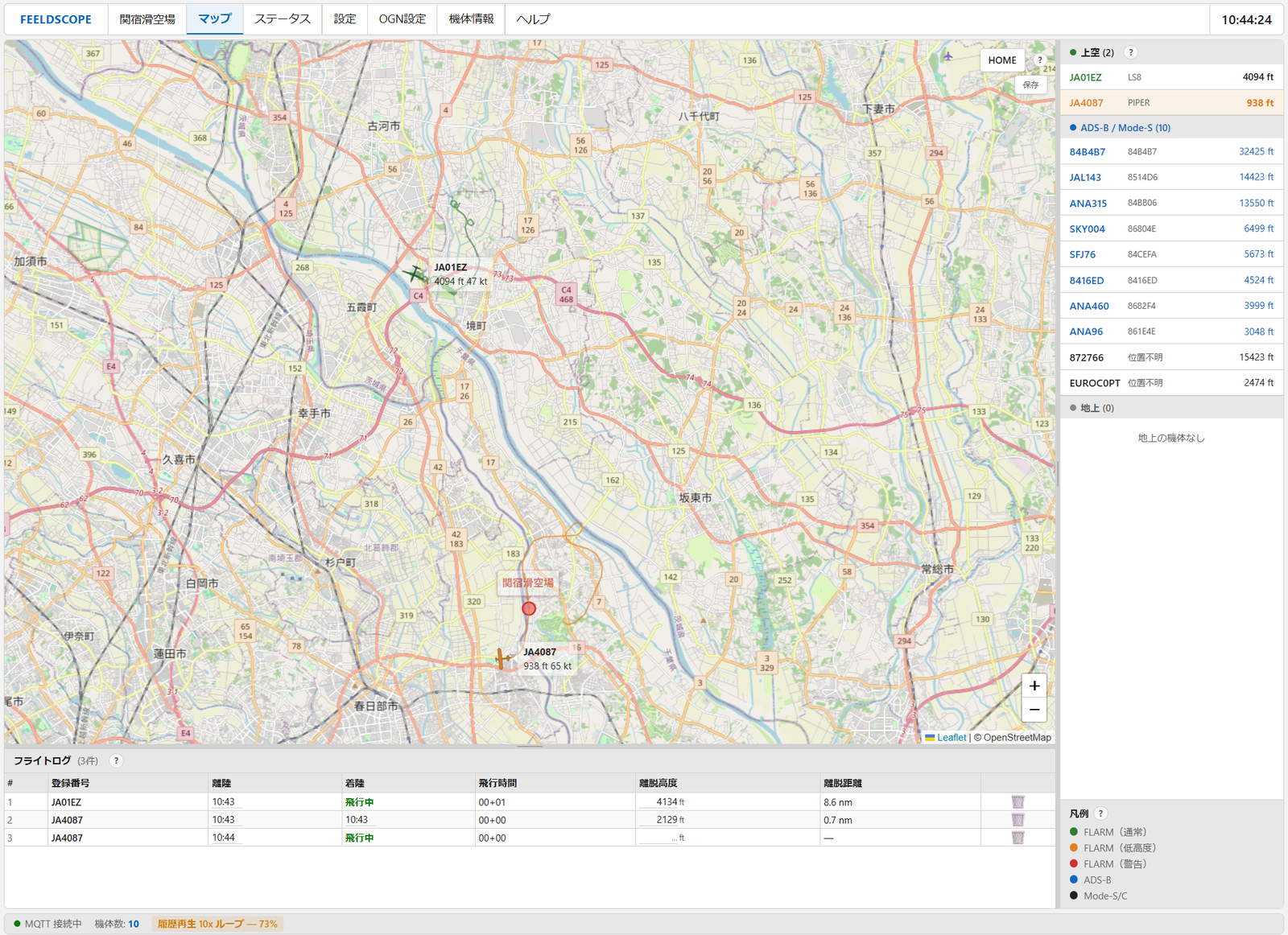Viewport: 1288px width, 935px height.
Task: Click the blue ADS-B legend dot
Action: pyautogui.click(x=1074, y=879)
